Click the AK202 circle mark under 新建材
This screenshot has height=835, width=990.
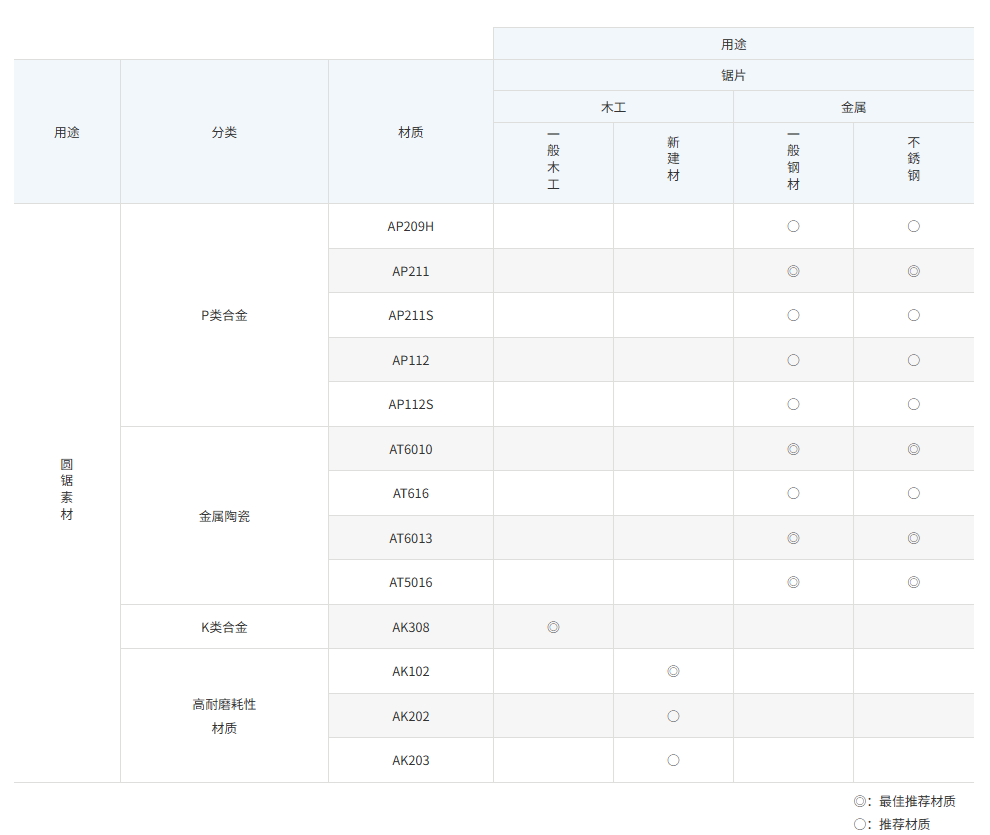[x=673, y=716]
